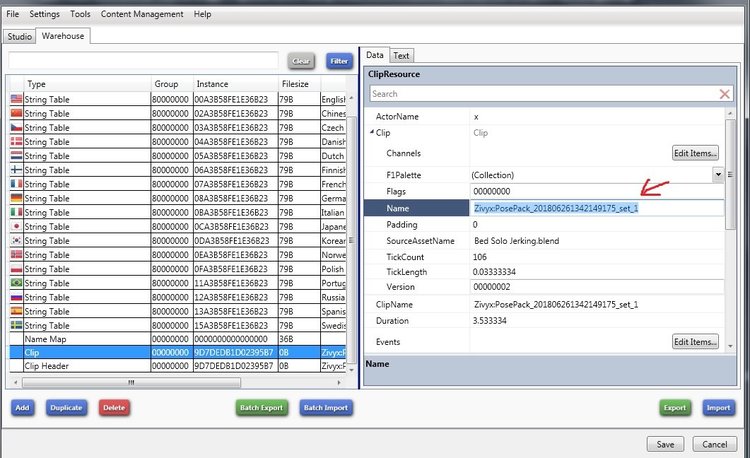Clear the ClipResource search with red X
The width and height of the screenshot is (750, 458).
(x=725, y=94)
